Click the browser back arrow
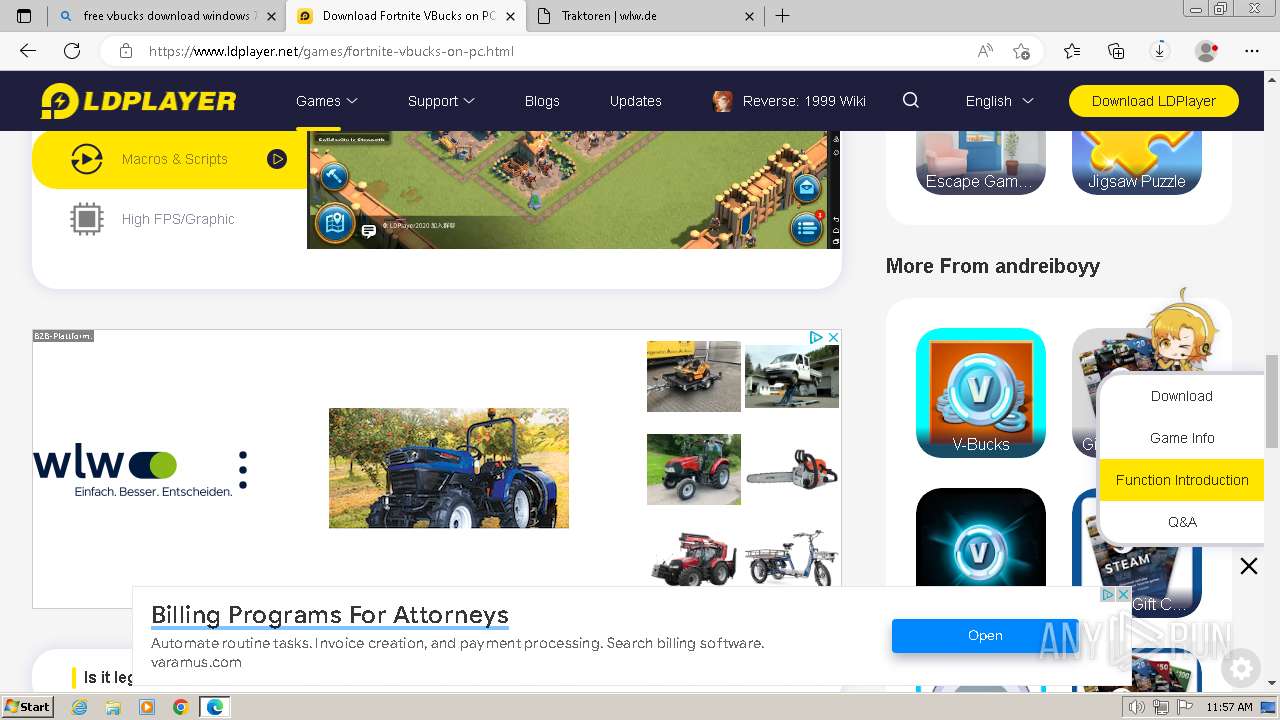This screenshot has height=720, width=1280. pyautogui.click(x=28, y=51)
